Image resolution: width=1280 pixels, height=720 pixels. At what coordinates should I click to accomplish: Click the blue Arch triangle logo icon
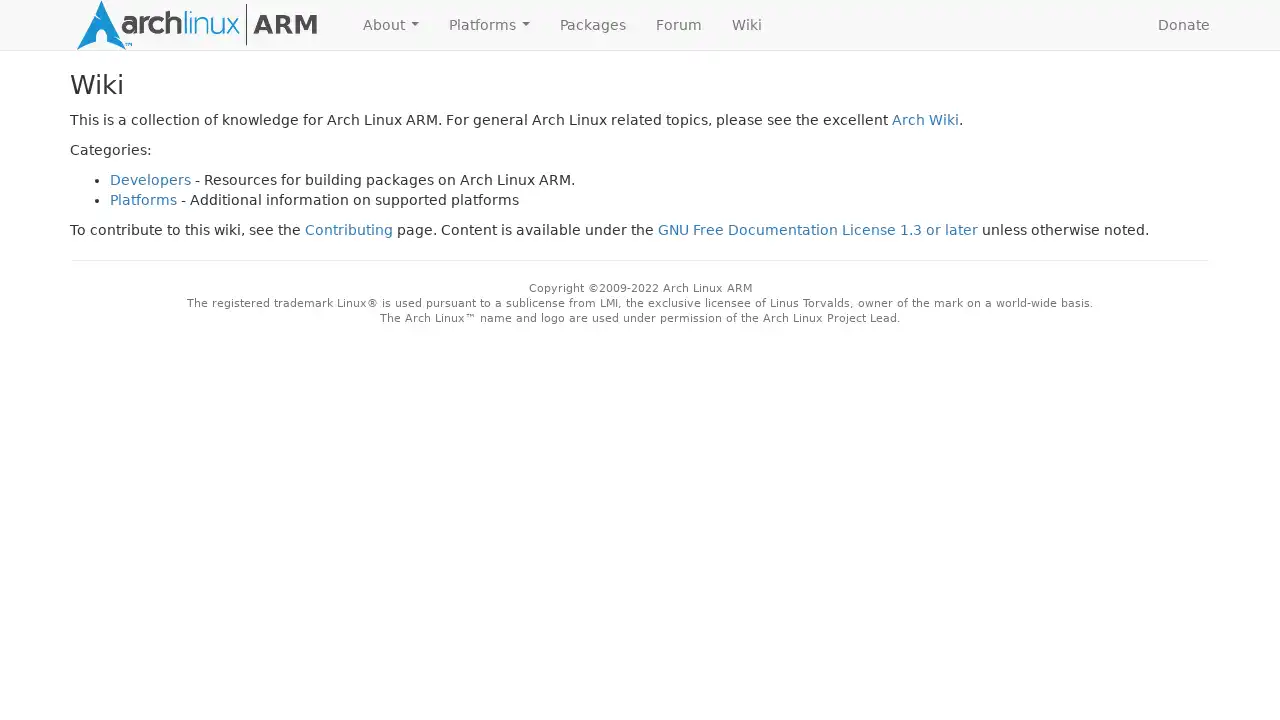[100, 26]
